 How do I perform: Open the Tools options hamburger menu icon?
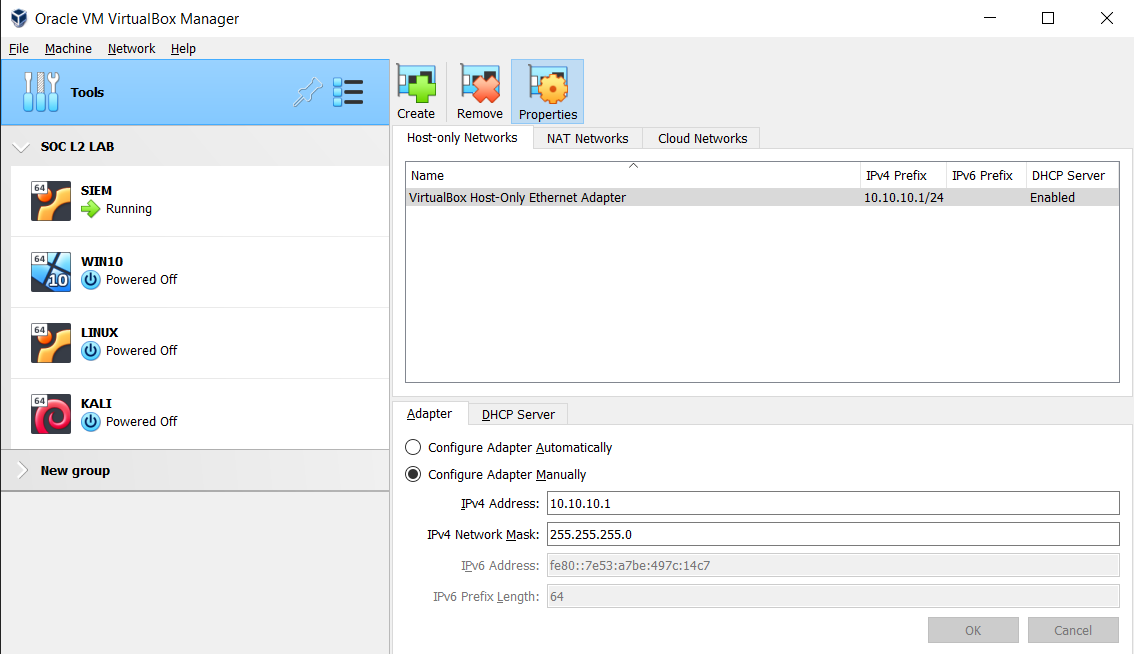click(348, 91)
